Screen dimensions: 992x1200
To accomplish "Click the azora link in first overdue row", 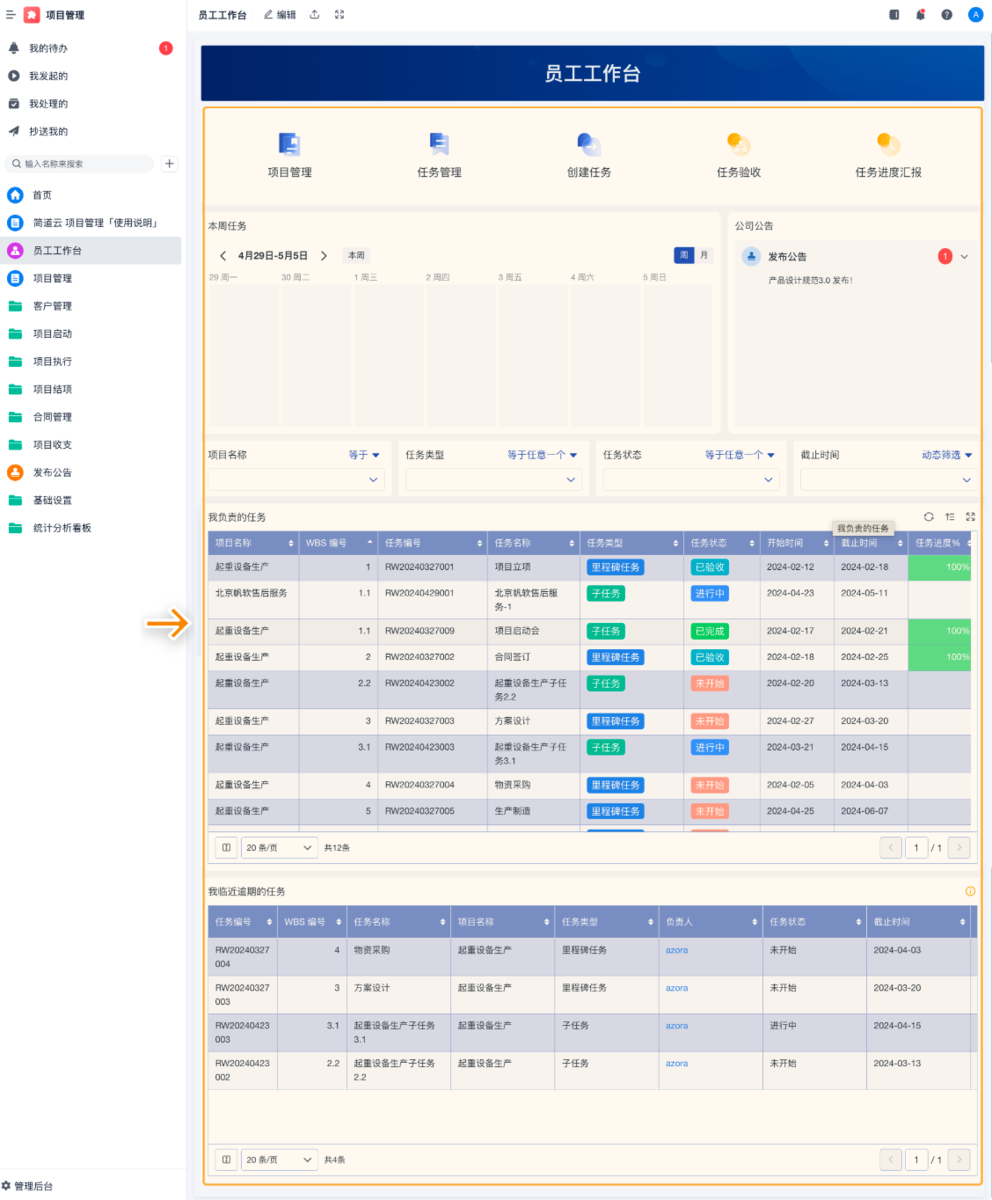I will click(677, 950).
